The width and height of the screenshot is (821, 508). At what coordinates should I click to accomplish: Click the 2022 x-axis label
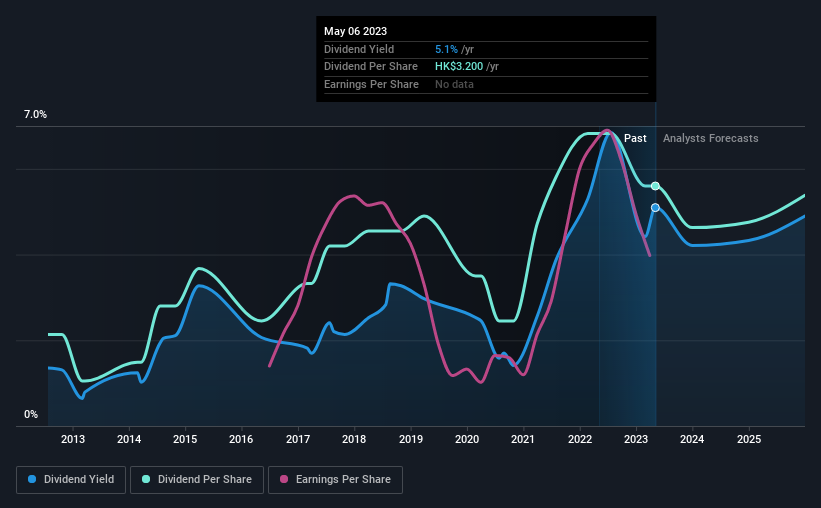[580, 439]
